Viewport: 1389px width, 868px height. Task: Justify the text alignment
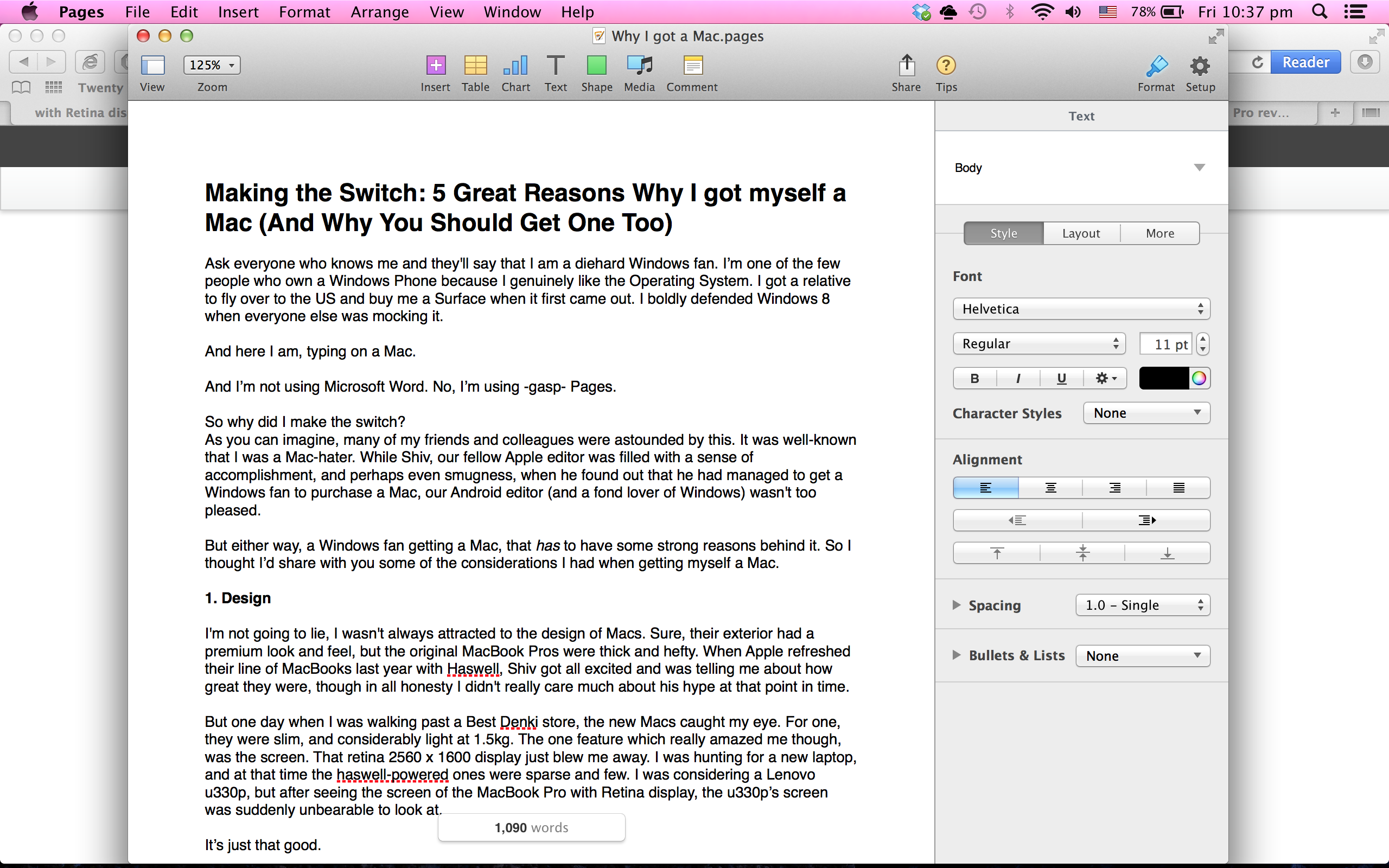tap(1178, 488)
